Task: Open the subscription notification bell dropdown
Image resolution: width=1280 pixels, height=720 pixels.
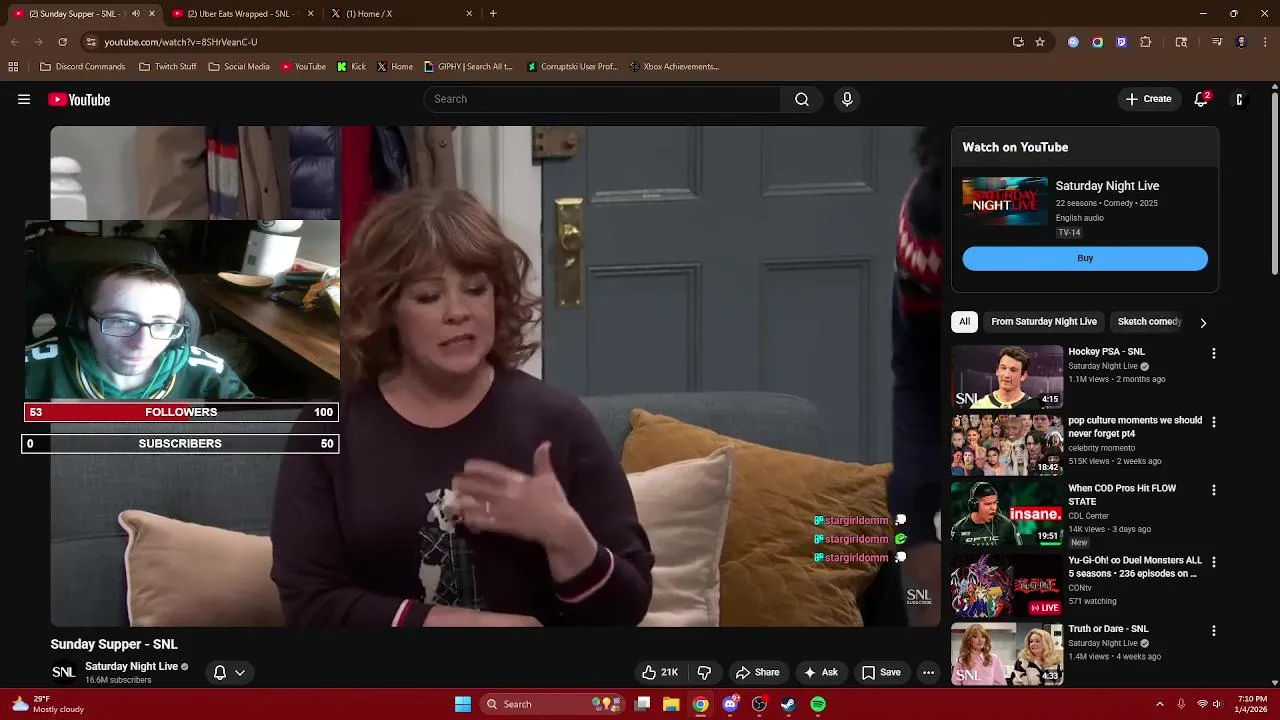Action: point(229,672)
